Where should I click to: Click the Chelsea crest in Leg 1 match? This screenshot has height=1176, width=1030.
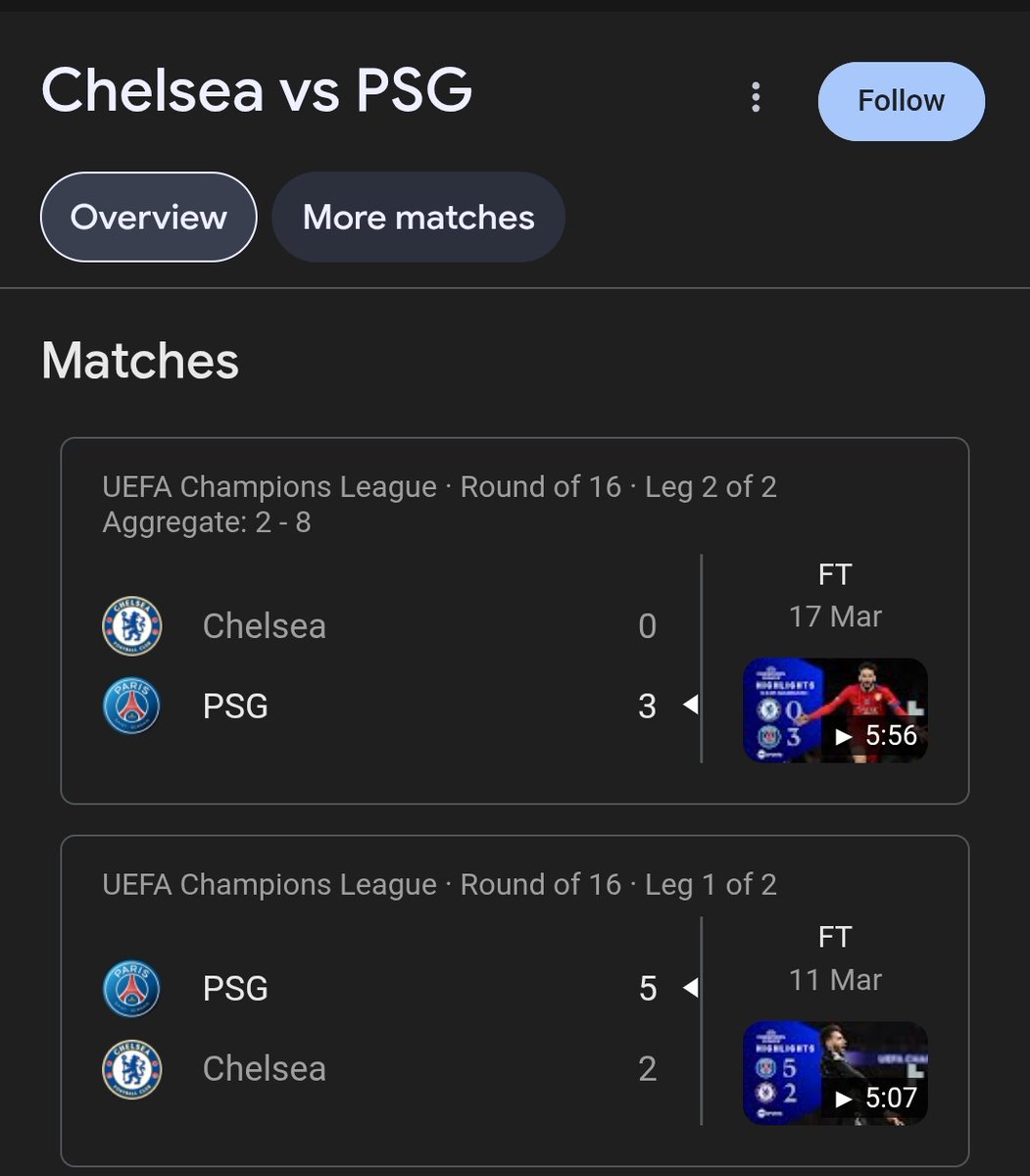click(132, 1068)
